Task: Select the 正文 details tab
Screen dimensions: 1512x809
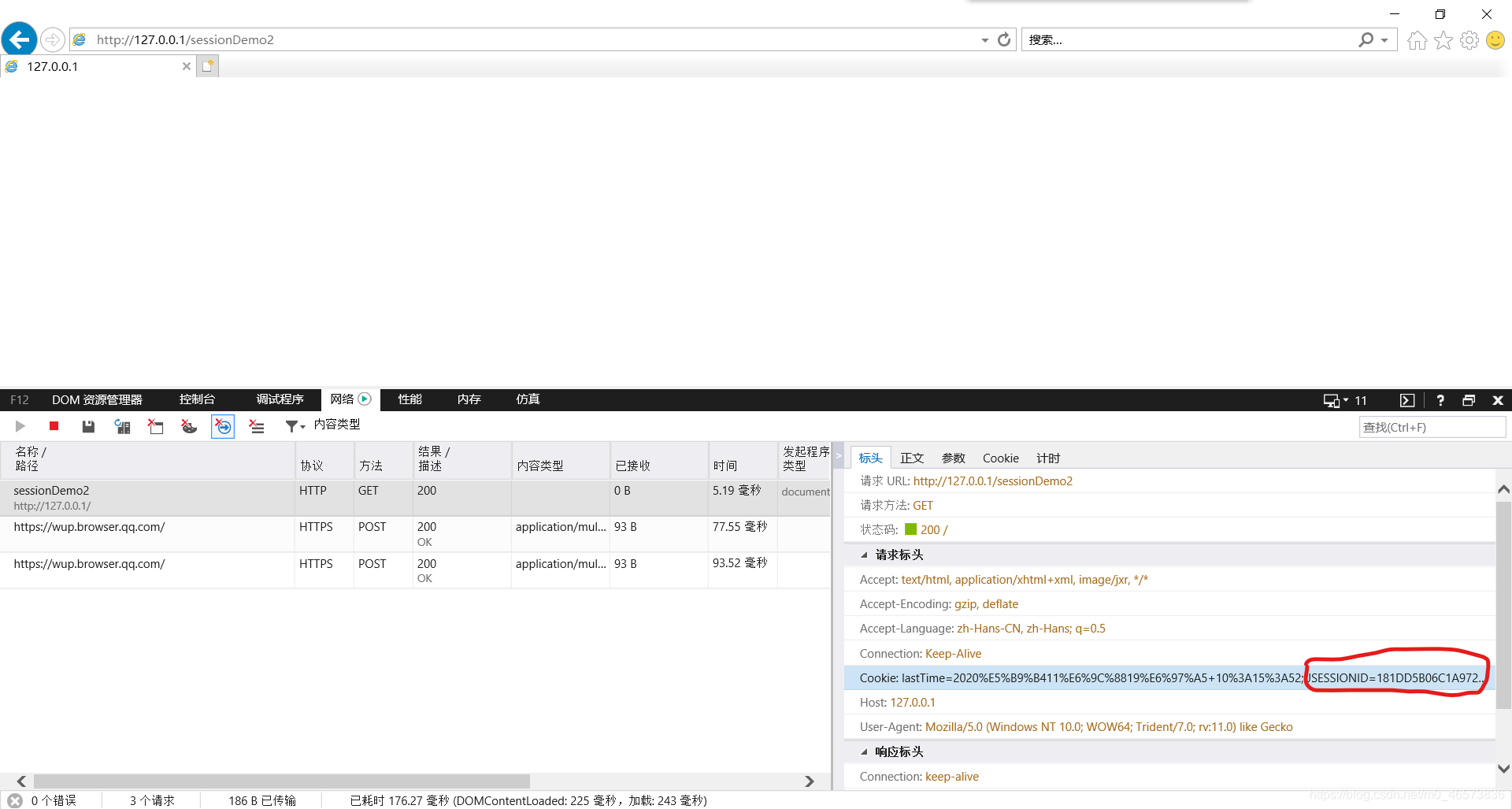Action: 912,458
